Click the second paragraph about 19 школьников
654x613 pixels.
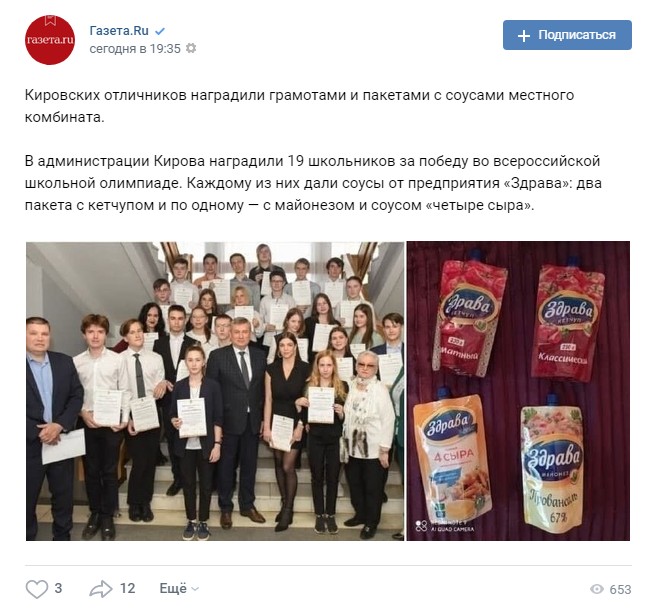(x=313, y=183)
